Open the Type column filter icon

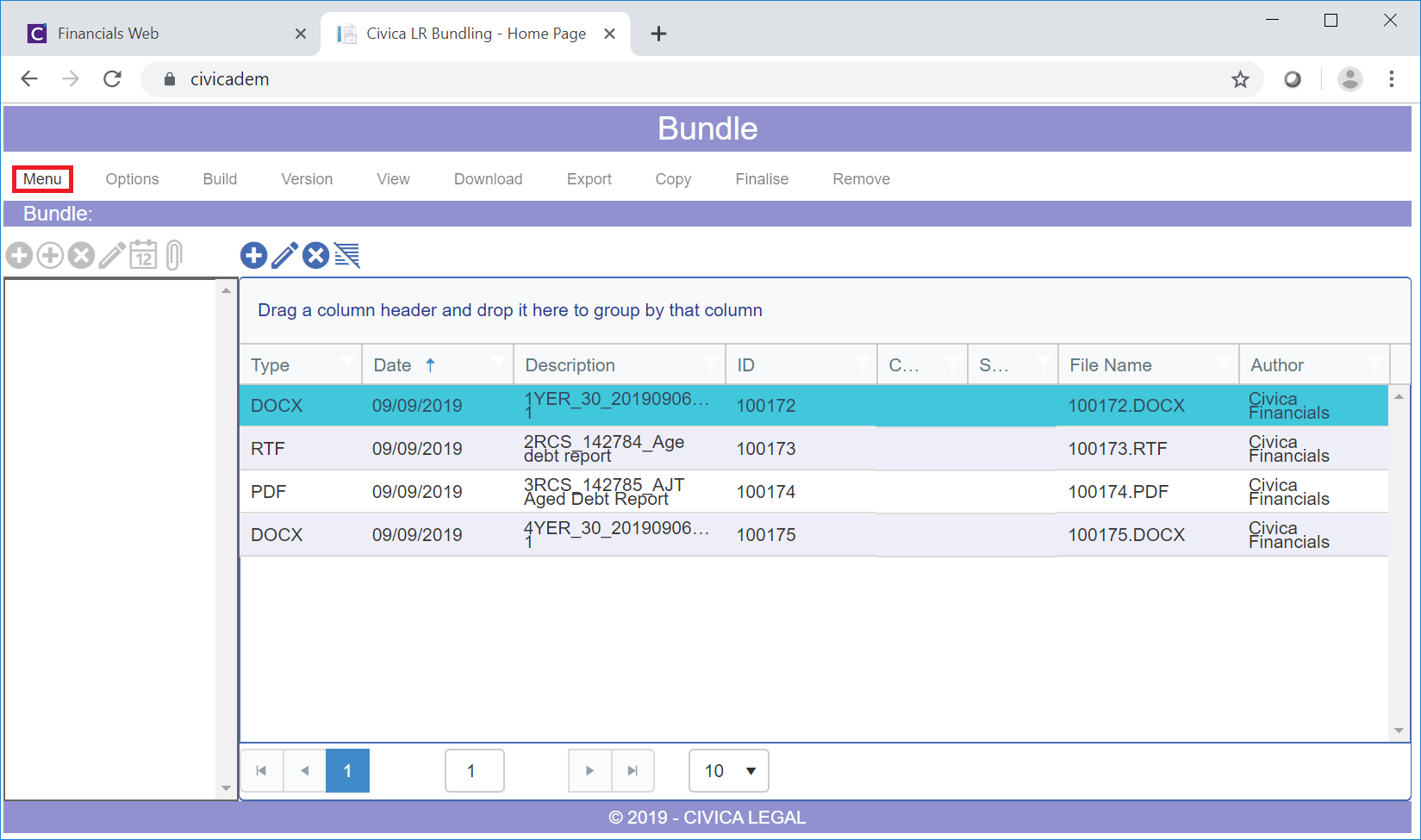click(x=347, y=364)
